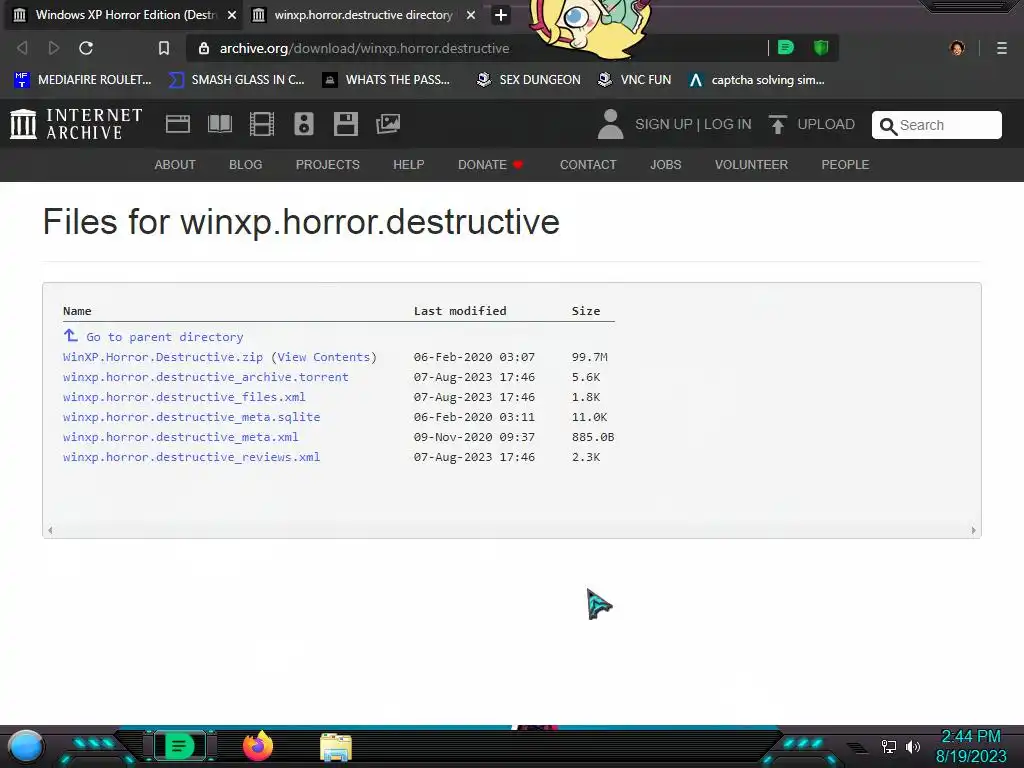Click the browser forward arrow
Screen dimensions: 1024x768
click(x=54, y=48)
